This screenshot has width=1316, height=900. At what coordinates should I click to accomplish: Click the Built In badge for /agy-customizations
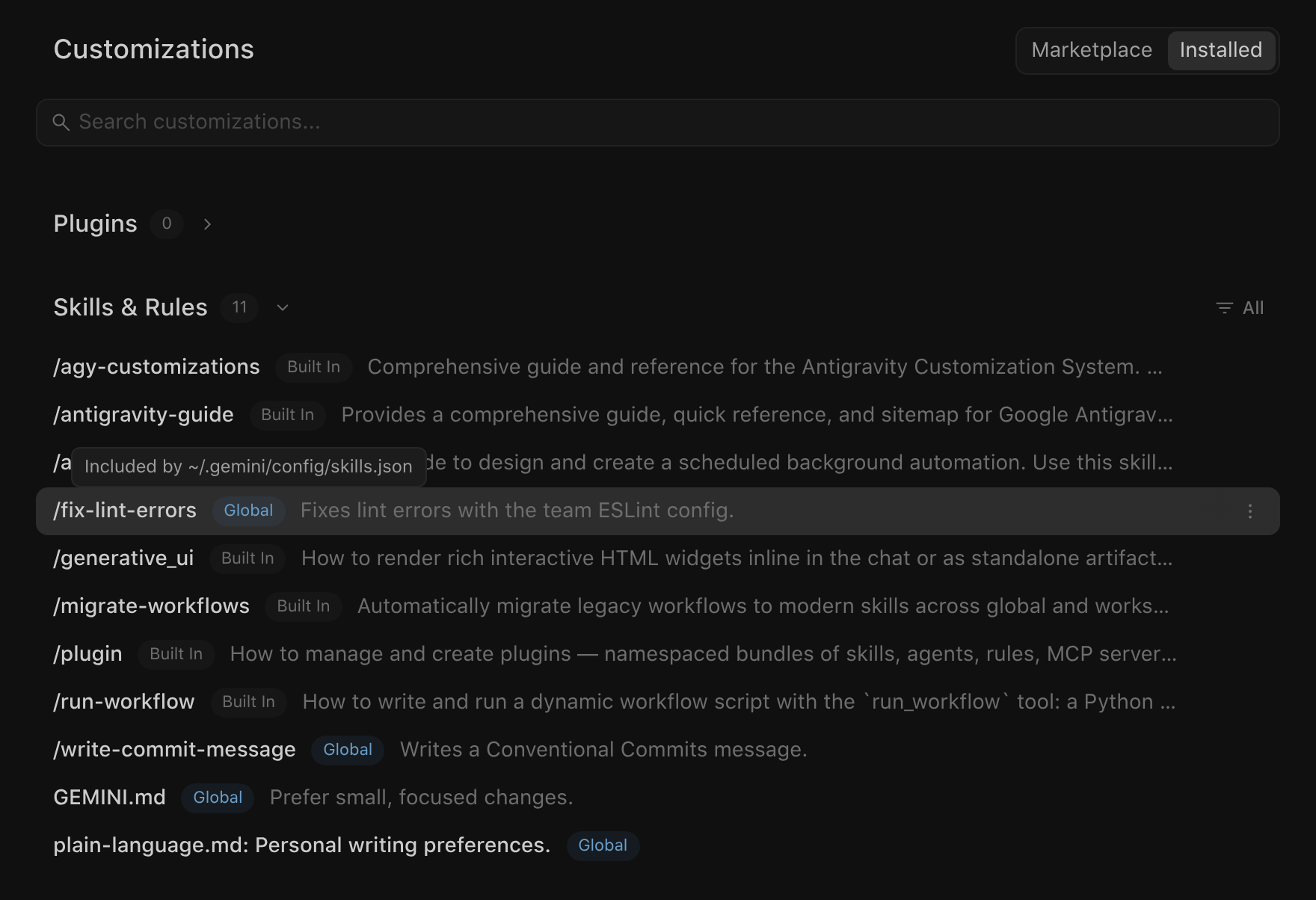313,367
